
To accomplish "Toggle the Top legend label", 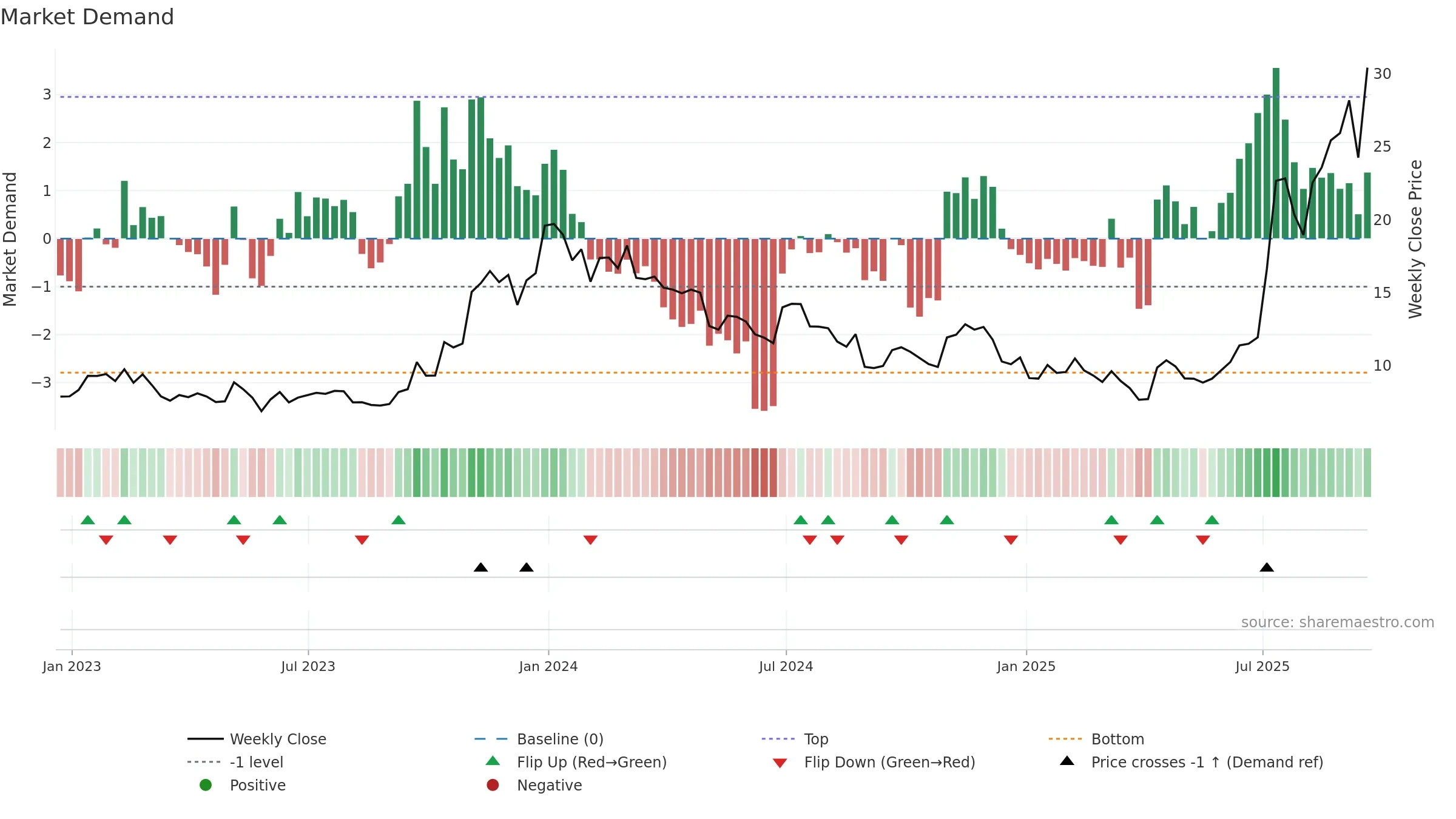I will (x=816, y=739).
